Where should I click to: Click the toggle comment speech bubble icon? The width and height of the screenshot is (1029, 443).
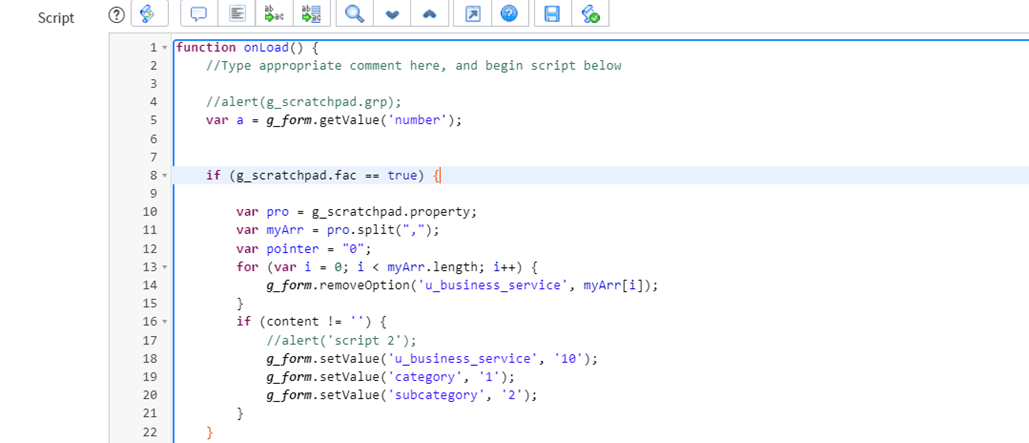click(x=200, y=14)
